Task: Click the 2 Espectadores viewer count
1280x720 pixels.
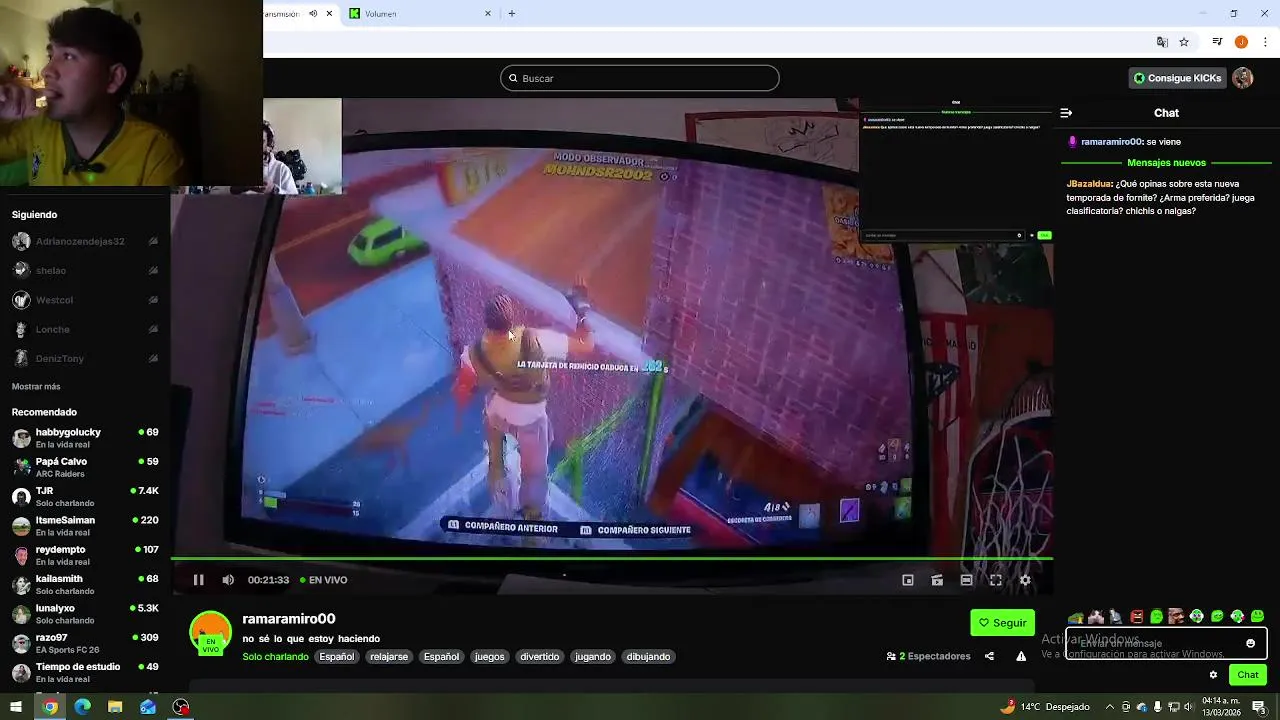Action: tap(928, 657)
